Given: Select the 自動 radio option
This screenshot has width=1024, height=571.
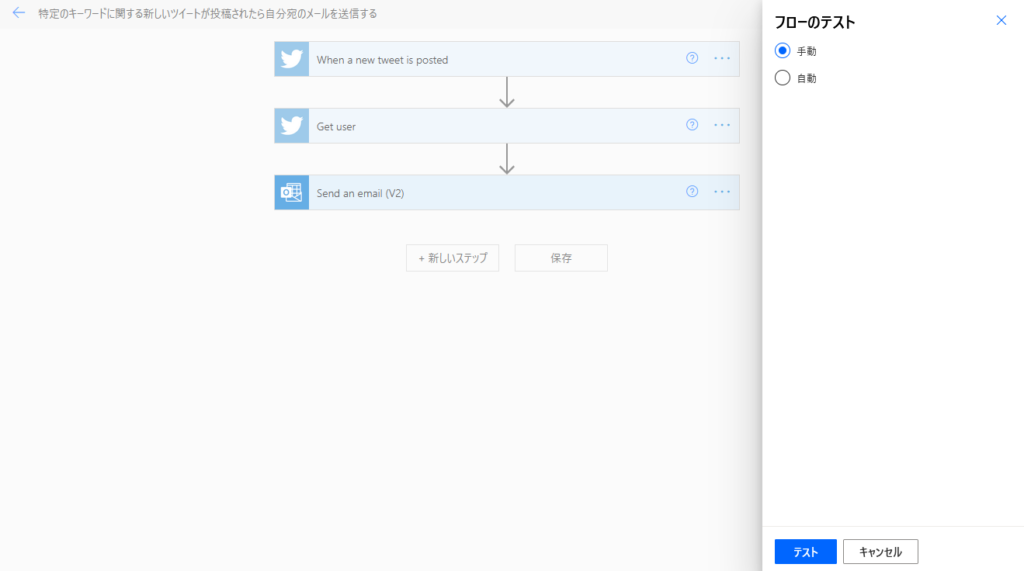Looking at the screenshot, I should tap(782, 78).
